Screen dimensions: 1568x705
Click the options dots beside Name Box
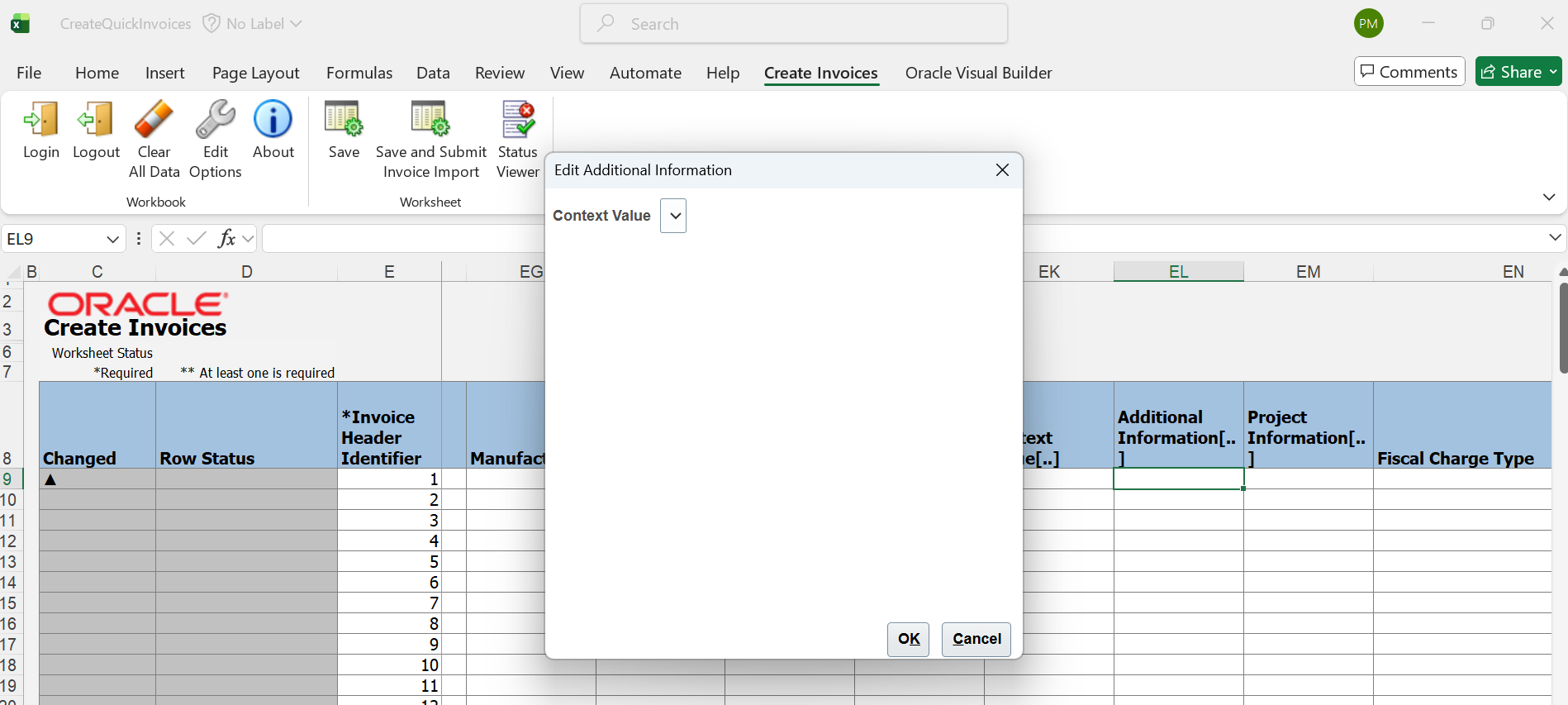click(138, 239)
